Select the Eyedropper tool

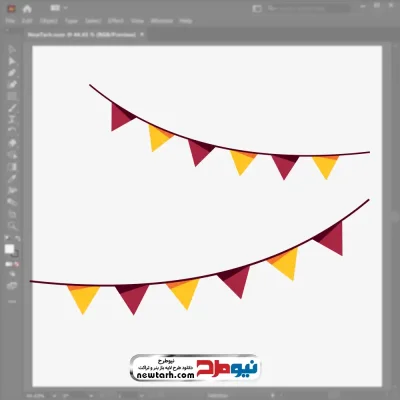tap(12, 178)
